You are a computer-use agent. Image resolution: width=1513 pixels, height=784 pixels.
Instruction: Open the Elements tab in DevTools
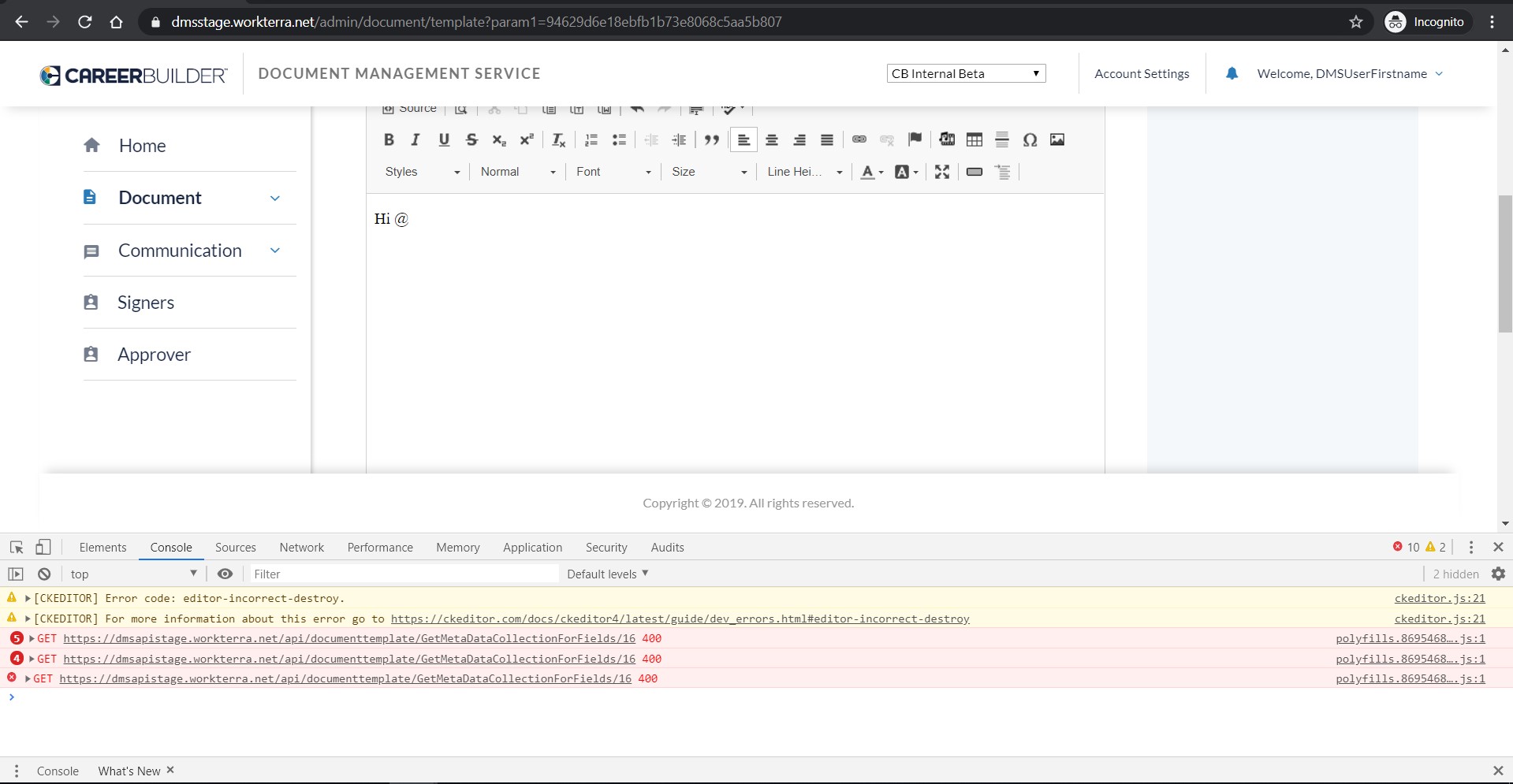102,548
